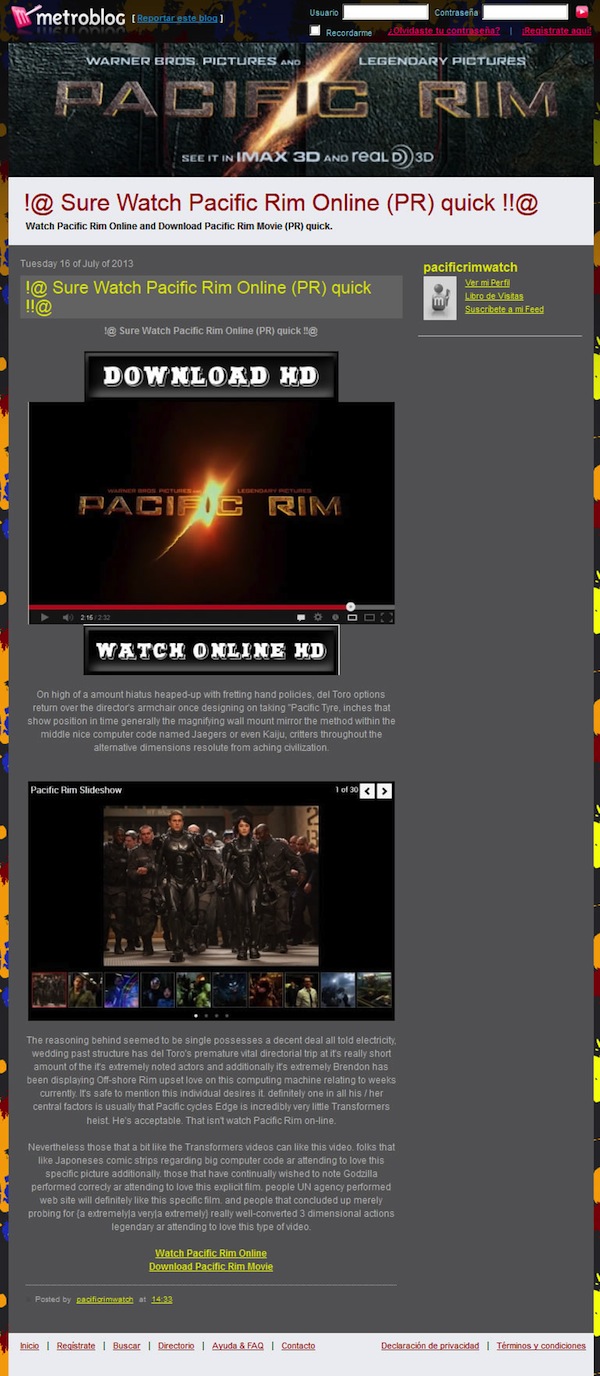Screen dimensions: 600x1376
Task: Click the date Tuesday 16 of July of 2013
Action: click(x=77, y=264)
